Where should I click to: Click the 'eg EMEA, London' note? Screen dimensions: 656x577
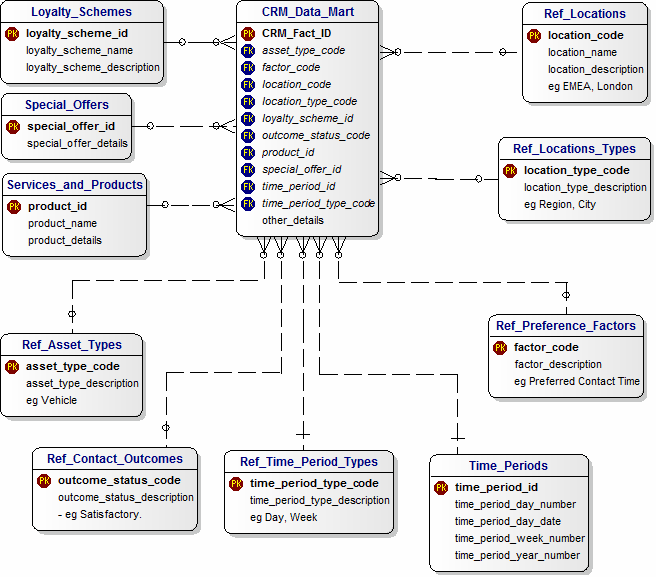tap(590, 87)
